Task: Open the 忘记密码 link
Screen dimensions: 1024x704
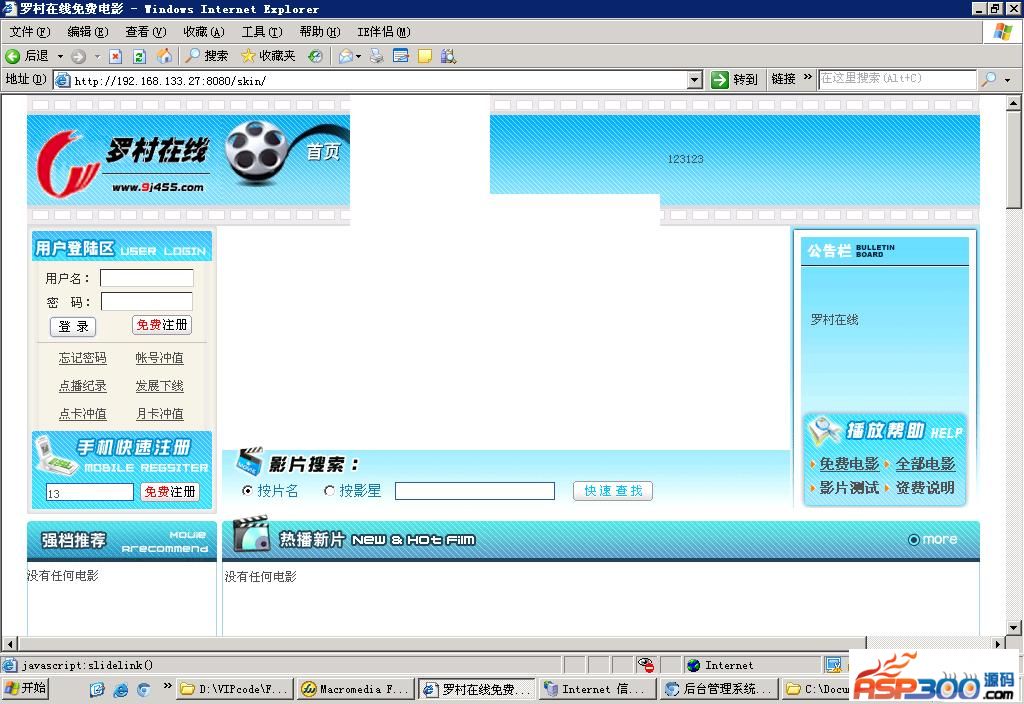Action: (82, 358)
